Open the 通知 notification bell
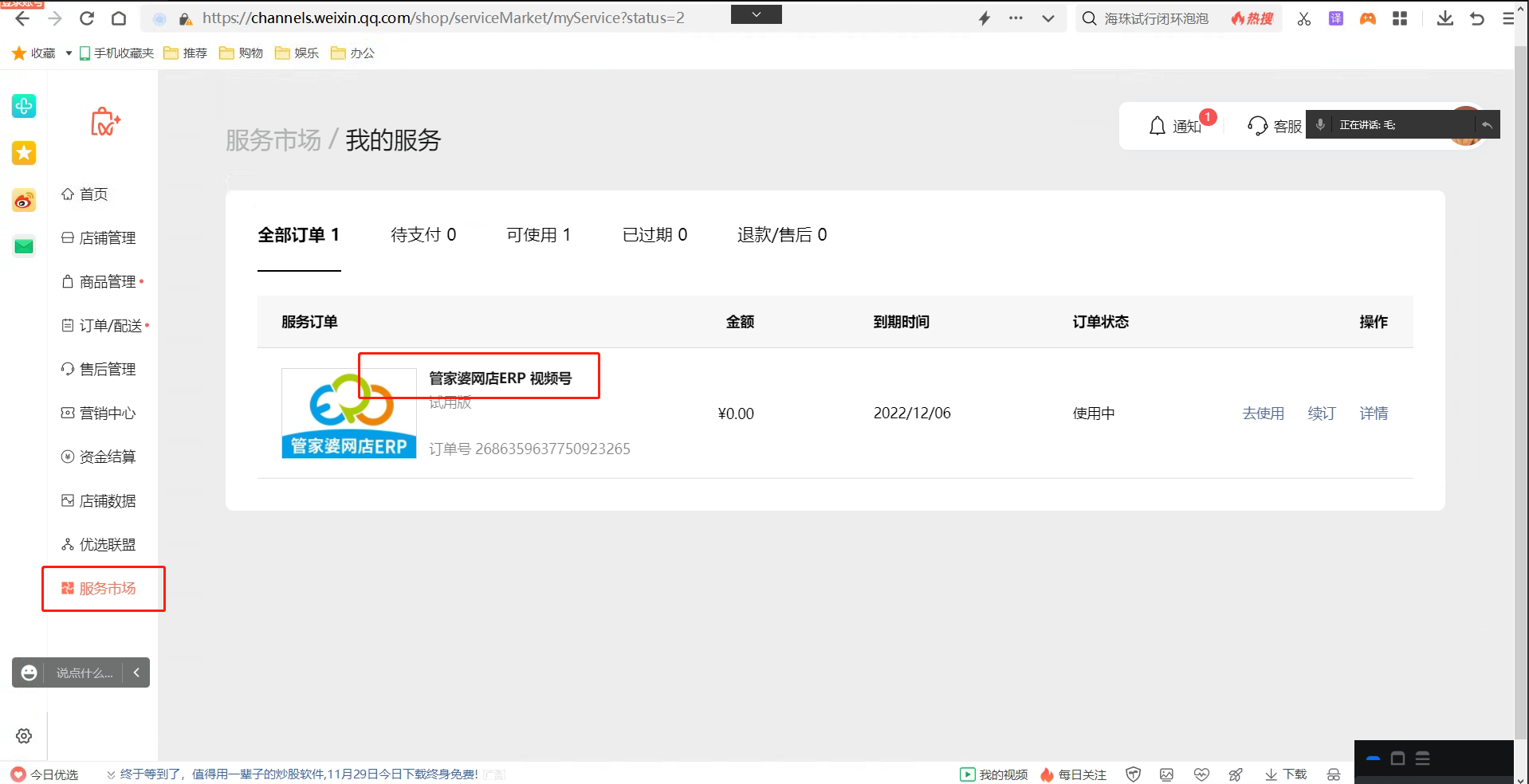The image size is (1529, 784). tap(1175, 126)
